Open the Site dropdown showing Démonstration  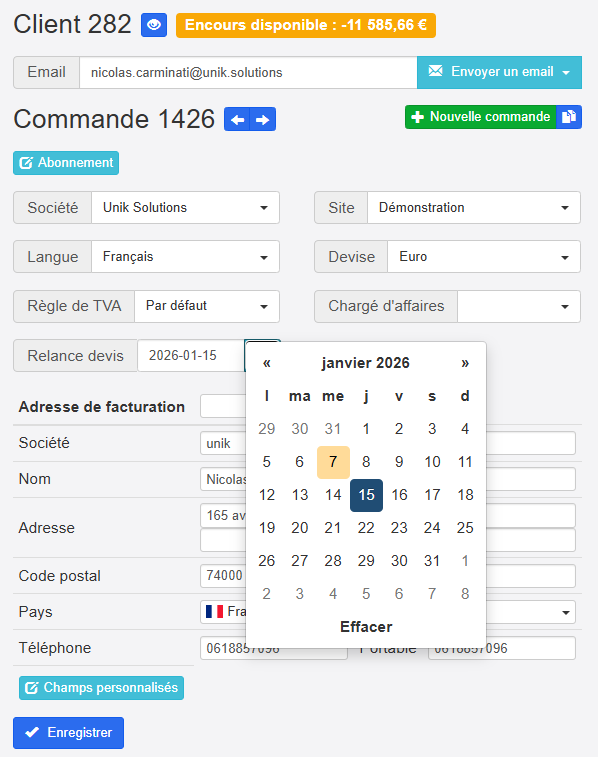click(473, 208)
